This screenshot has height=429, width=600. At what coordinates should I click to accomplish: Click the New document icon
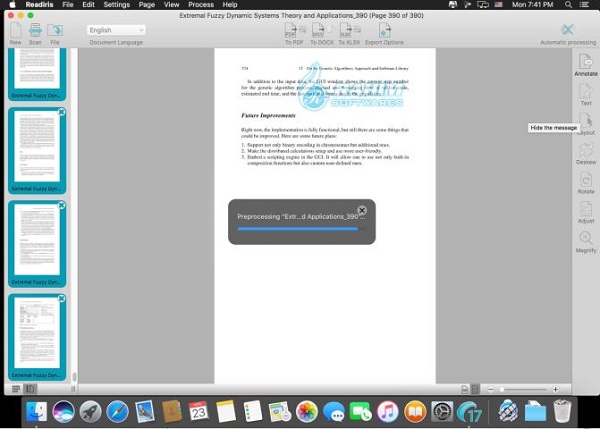pos(16,31)
